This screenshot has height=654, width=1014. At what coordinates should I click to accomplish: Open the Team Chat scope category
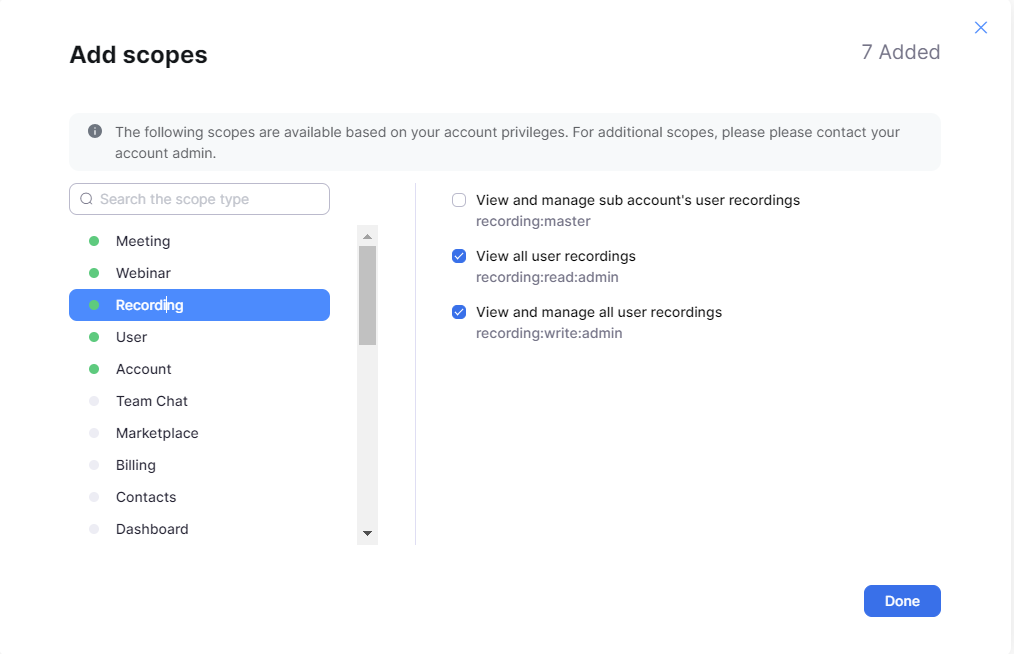pos(152,401)
